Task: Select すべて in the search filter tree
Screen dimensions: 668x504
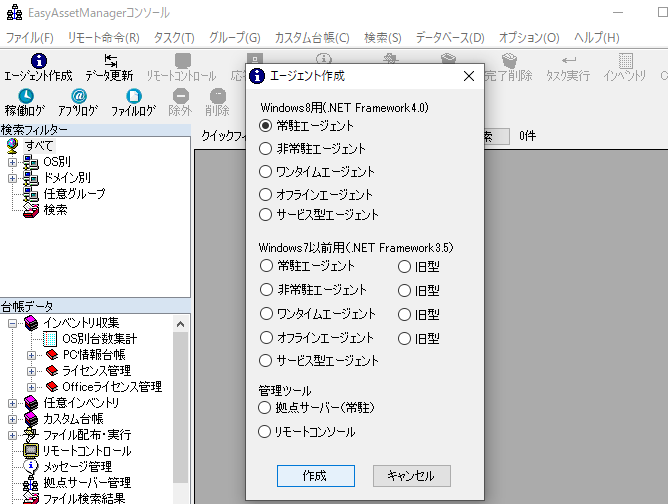Action: click(x=39, y=146)
